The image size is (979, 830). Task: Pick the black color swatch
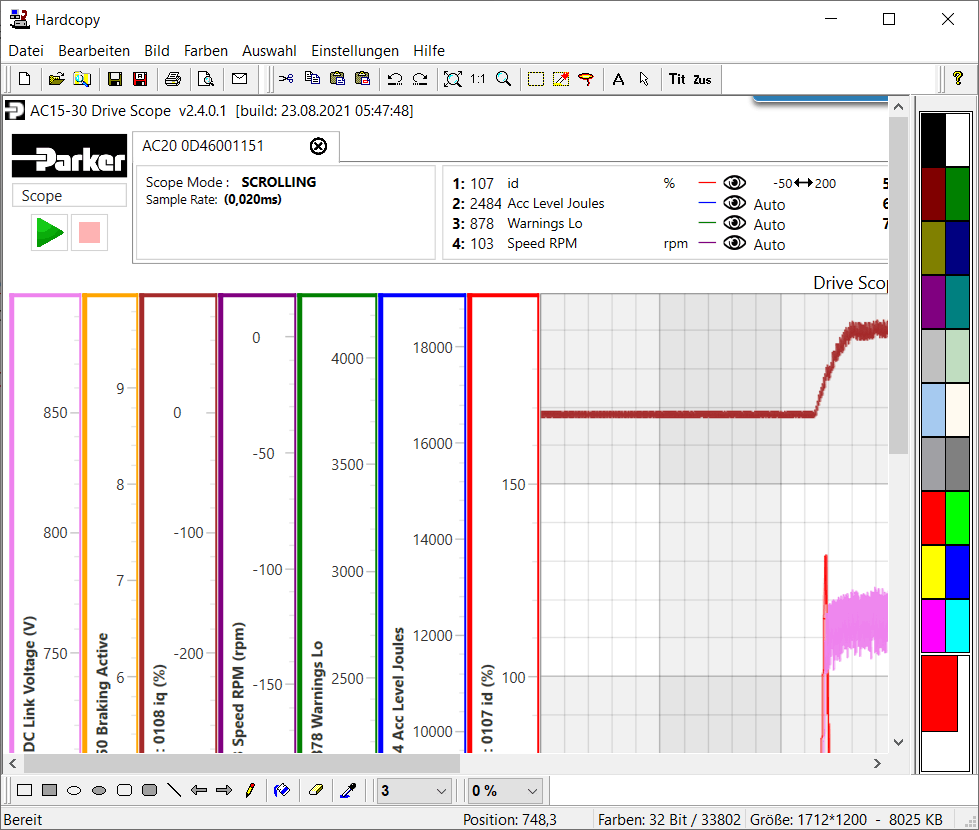pyautogui.click(x=933, y=140)
